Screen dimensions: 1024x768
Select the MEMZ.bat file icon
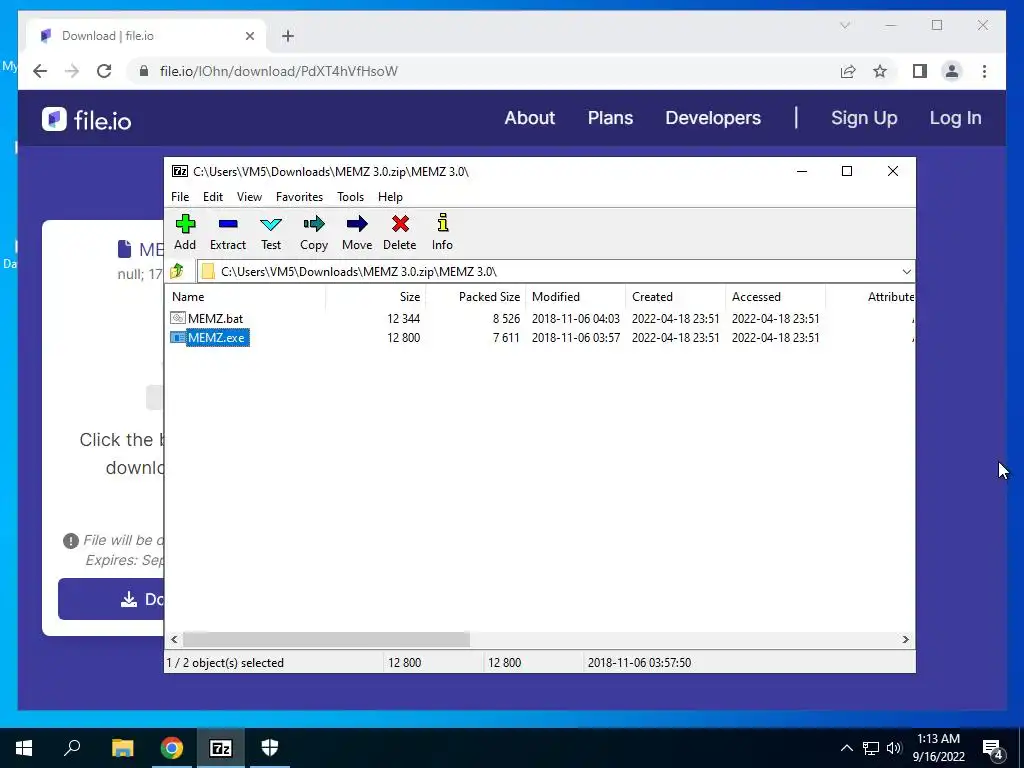pos(178,318)
